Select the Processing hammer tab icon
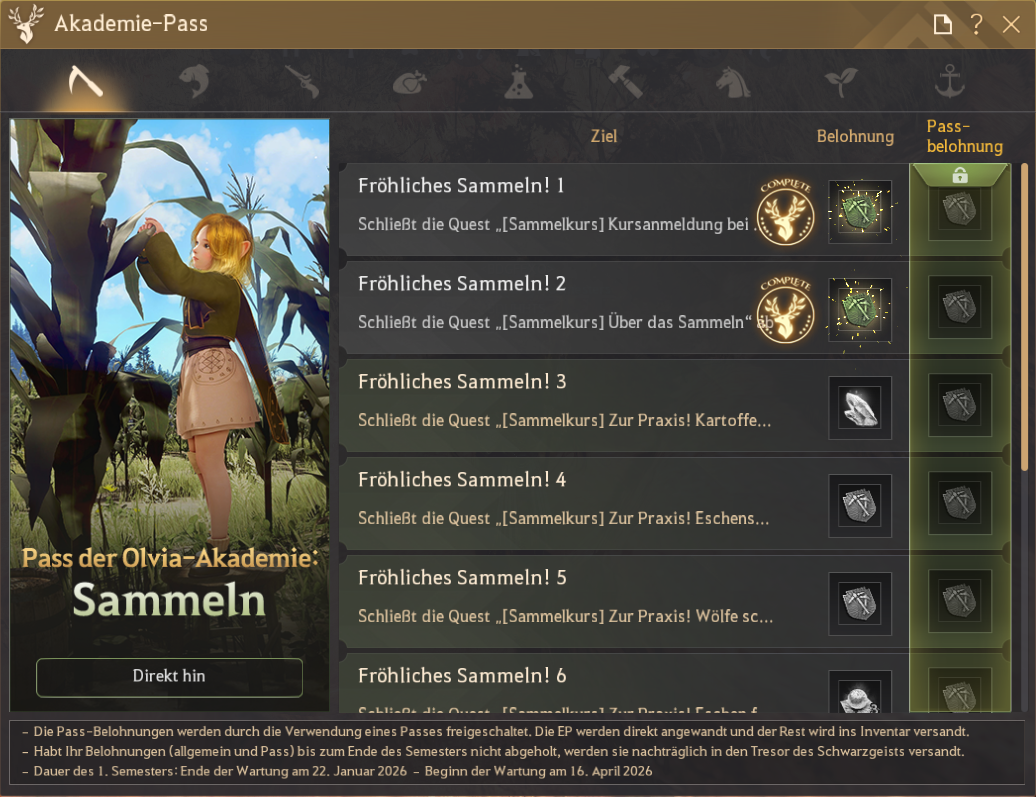 click(x=625, y=82)
